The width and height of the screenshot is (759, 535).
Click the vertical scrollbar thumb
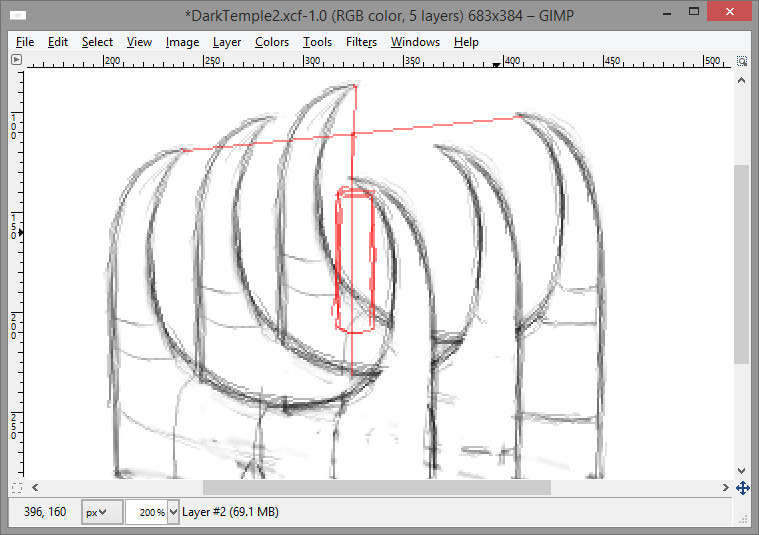[x=742, y=264]
